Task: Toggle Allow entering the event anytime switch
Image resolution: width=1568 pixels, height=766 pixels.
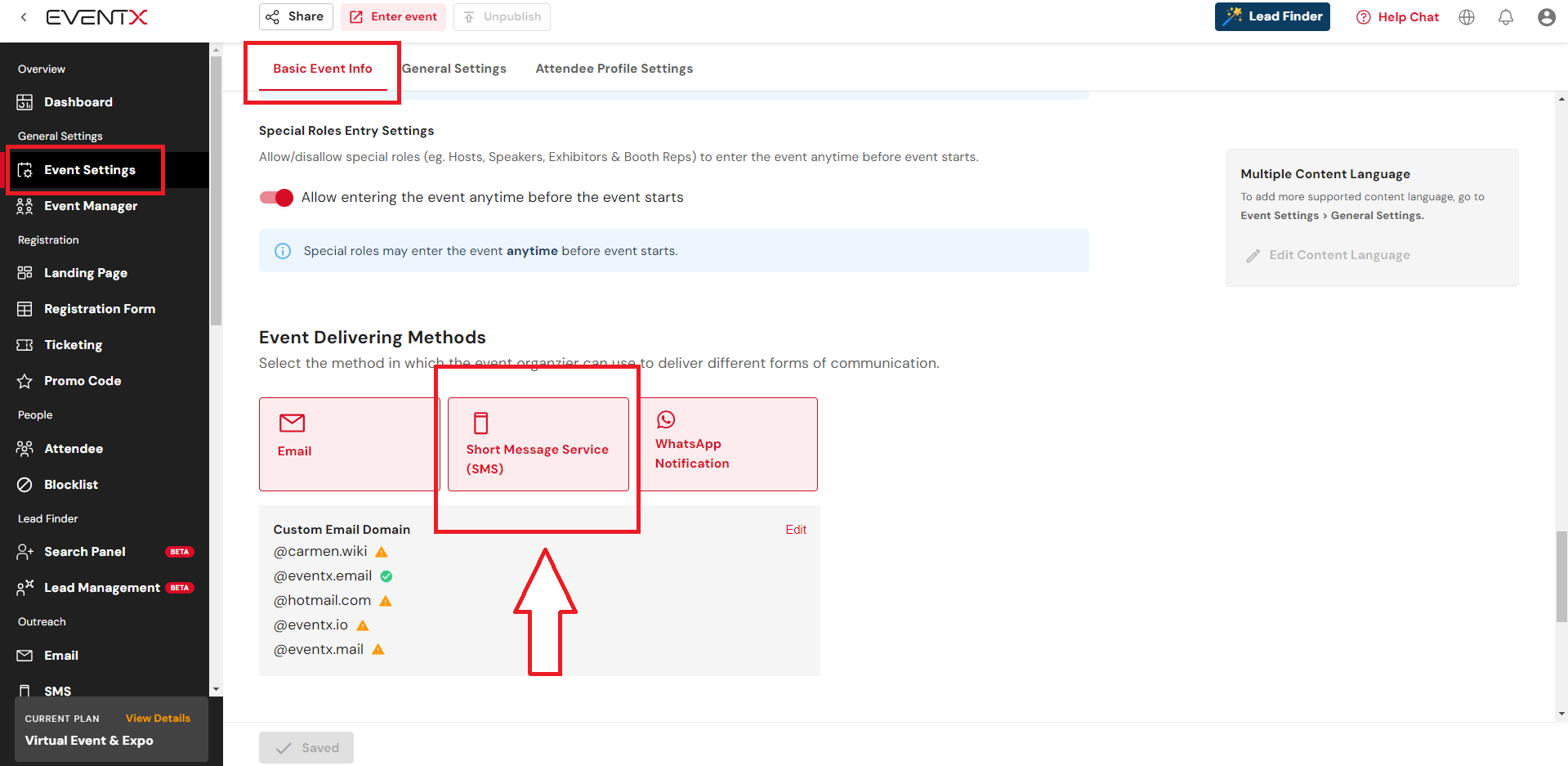Action: [x=276, y=198]
